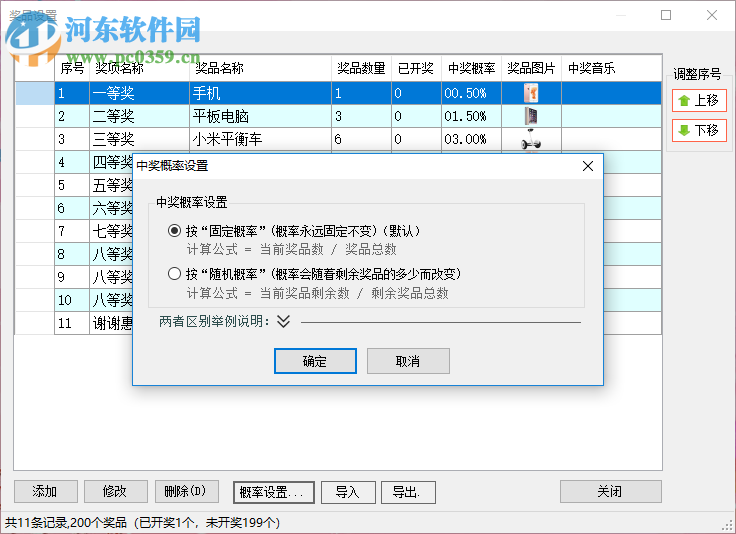This screenshot has height=534, width=736.
Task: Click the 平板电脑 prize name cell
Action: 261,116
